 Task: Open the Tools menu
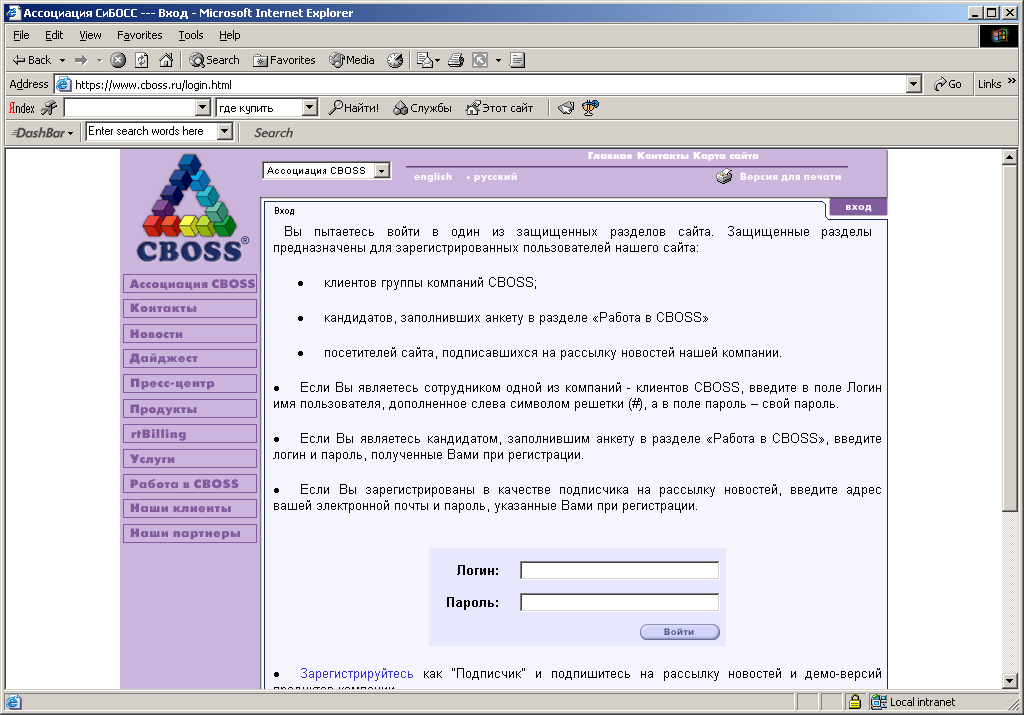point(191,35)
